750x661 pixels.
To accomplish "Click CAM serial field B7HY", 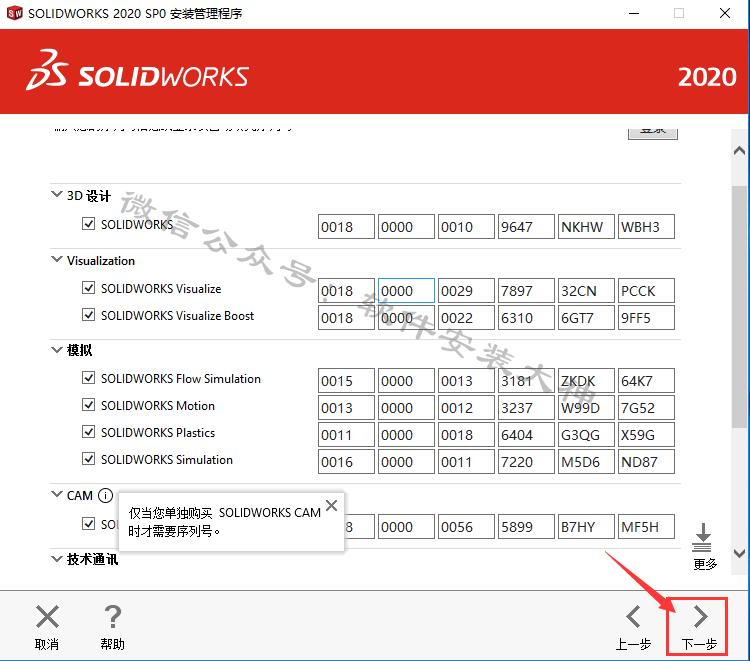I will click(586, 526).
